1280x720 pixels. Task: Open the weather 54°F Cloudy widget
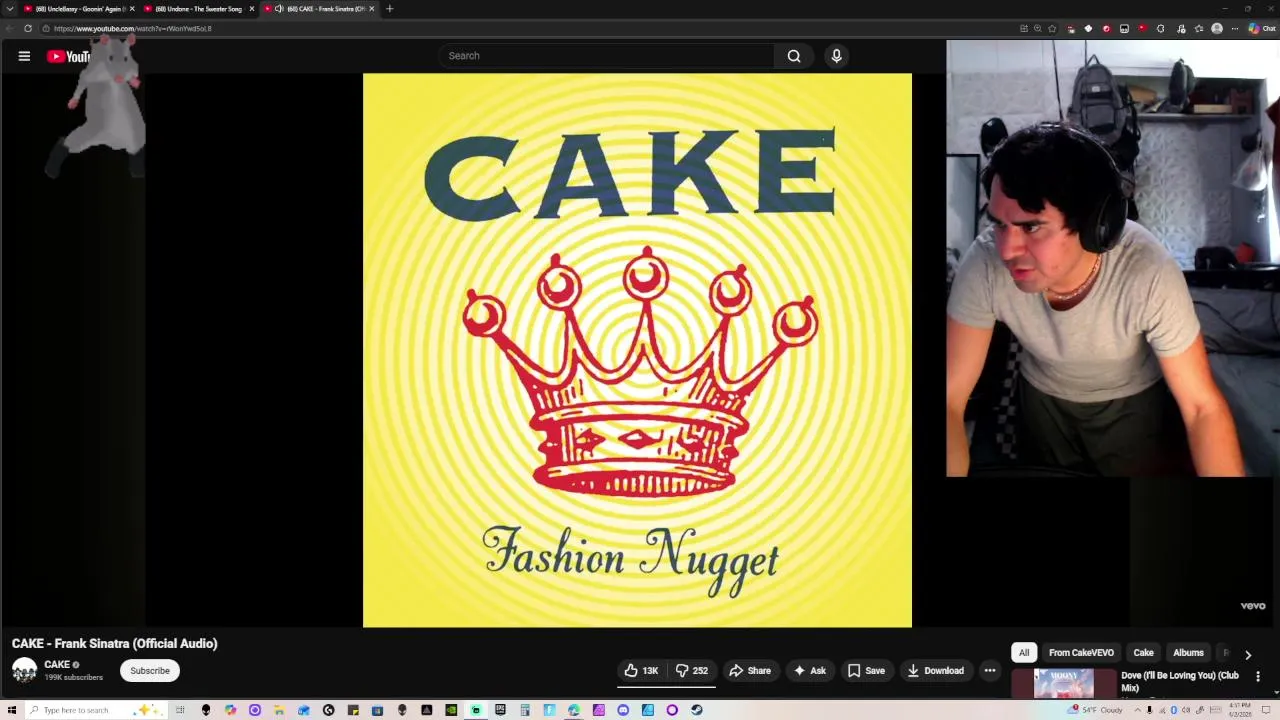[1095, 709]
